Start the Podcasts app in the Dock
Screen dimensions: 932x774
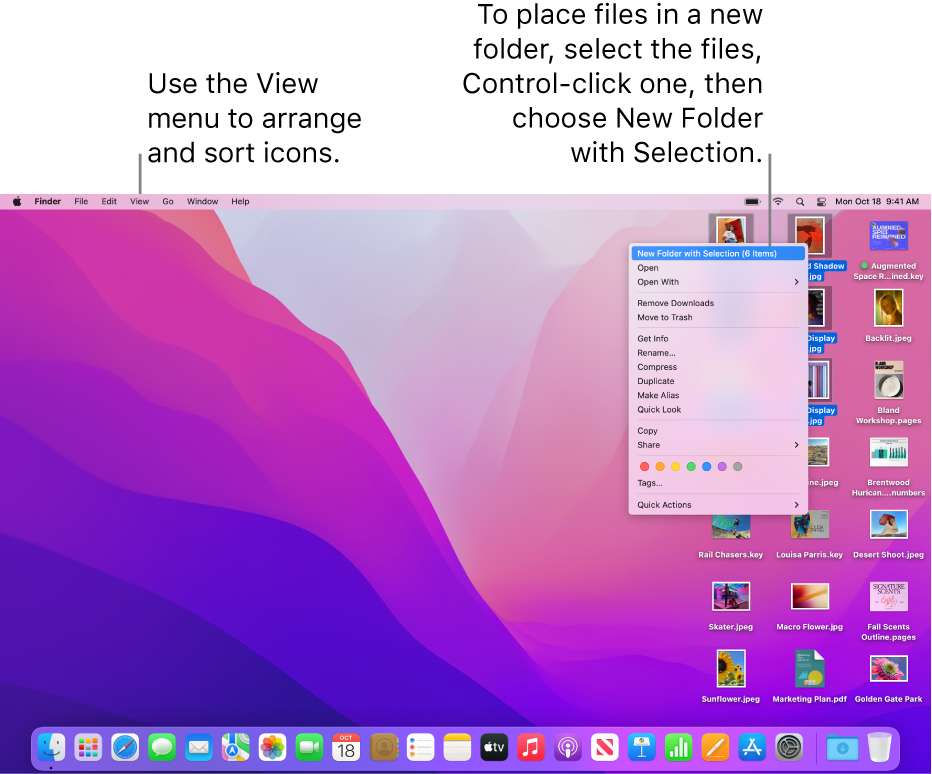(x=567, y=747)
